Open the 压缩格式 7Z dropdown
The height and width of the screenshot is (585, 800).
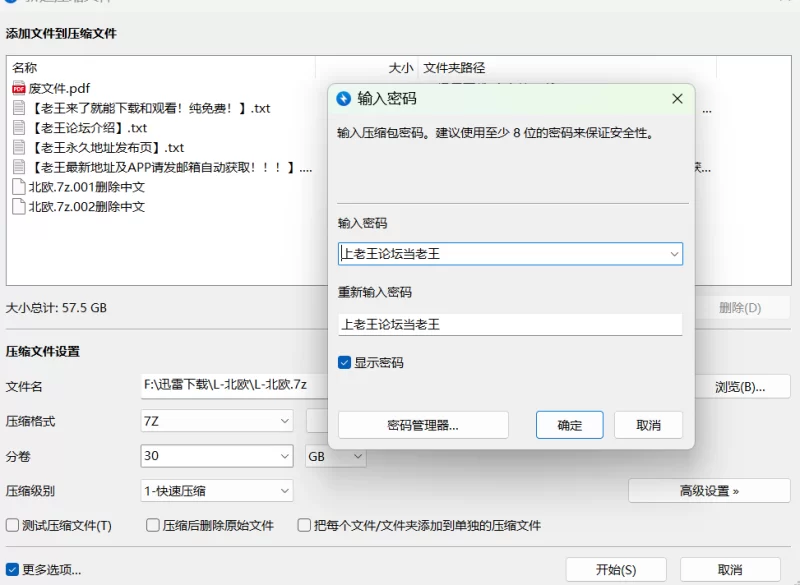click(x=284, y=422)
